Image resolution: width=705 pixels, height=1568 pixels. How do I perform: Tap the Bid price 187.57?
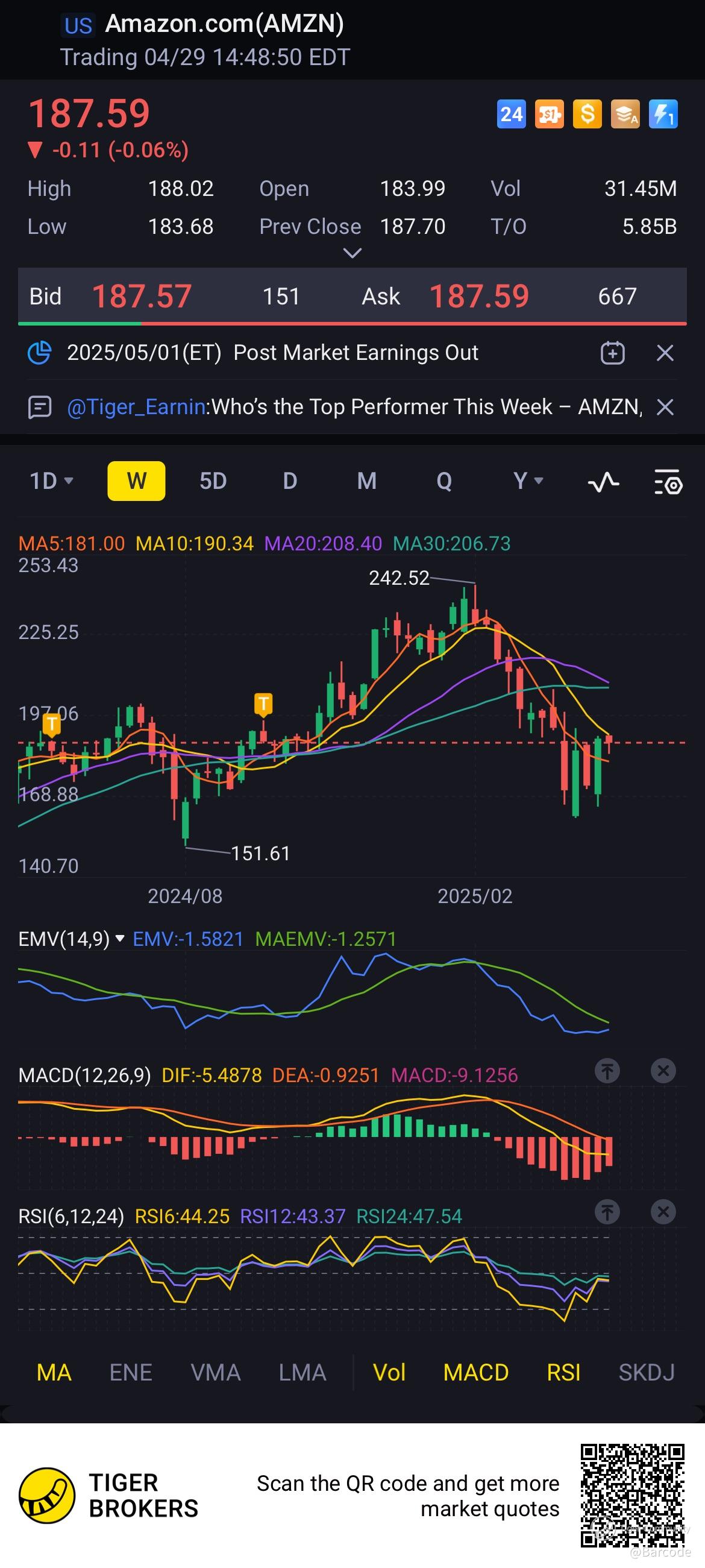pos(142,297)
